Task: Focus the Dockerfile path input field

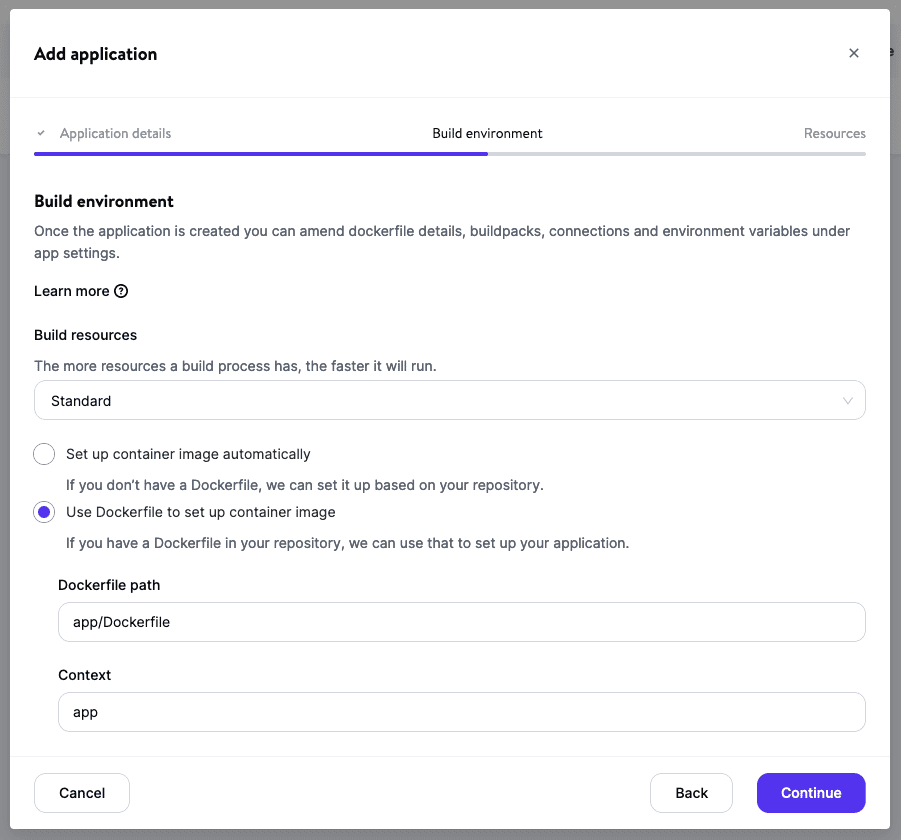Action: tap(461, 622)
